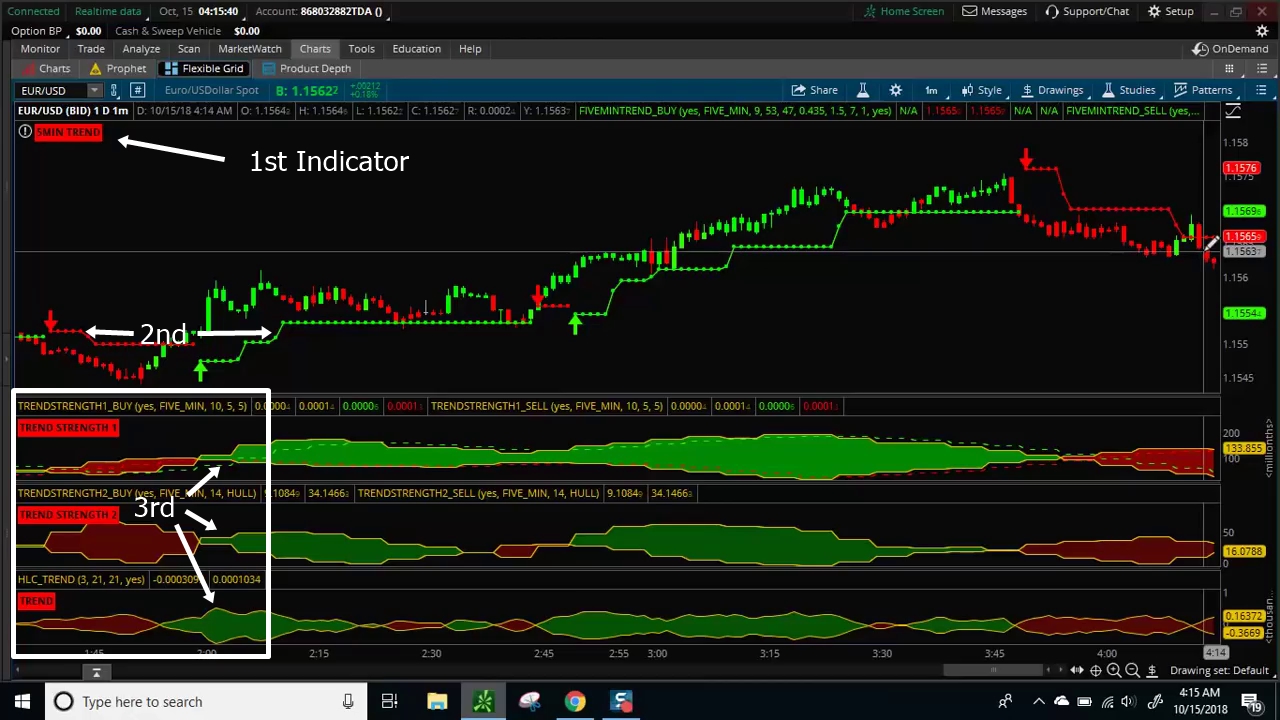1280x720 pixels.
Task: Click the chart mode icon above price axis
Action: click(1233, 111)
